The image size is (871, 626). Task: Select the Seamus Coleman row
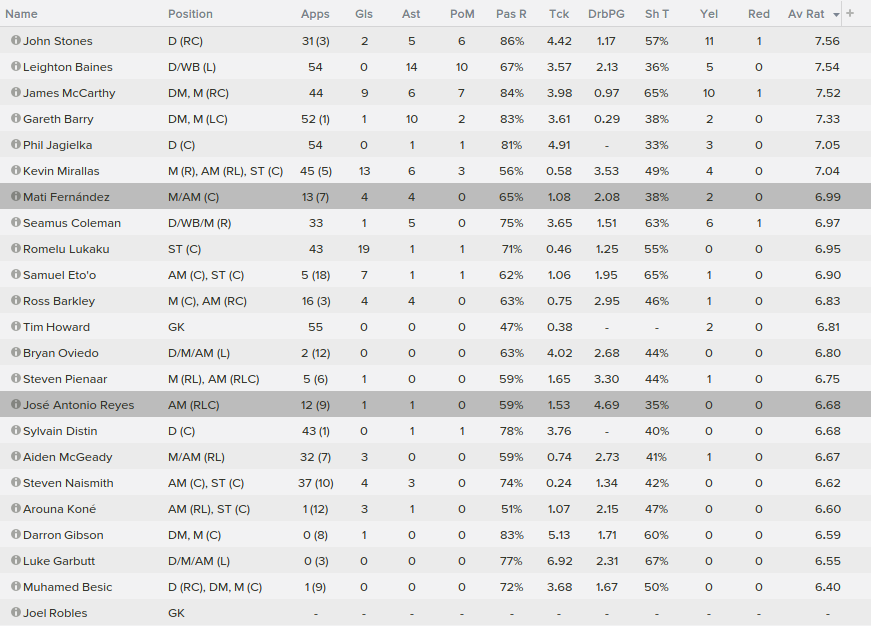pyautogui.click(x=436, y=223)
